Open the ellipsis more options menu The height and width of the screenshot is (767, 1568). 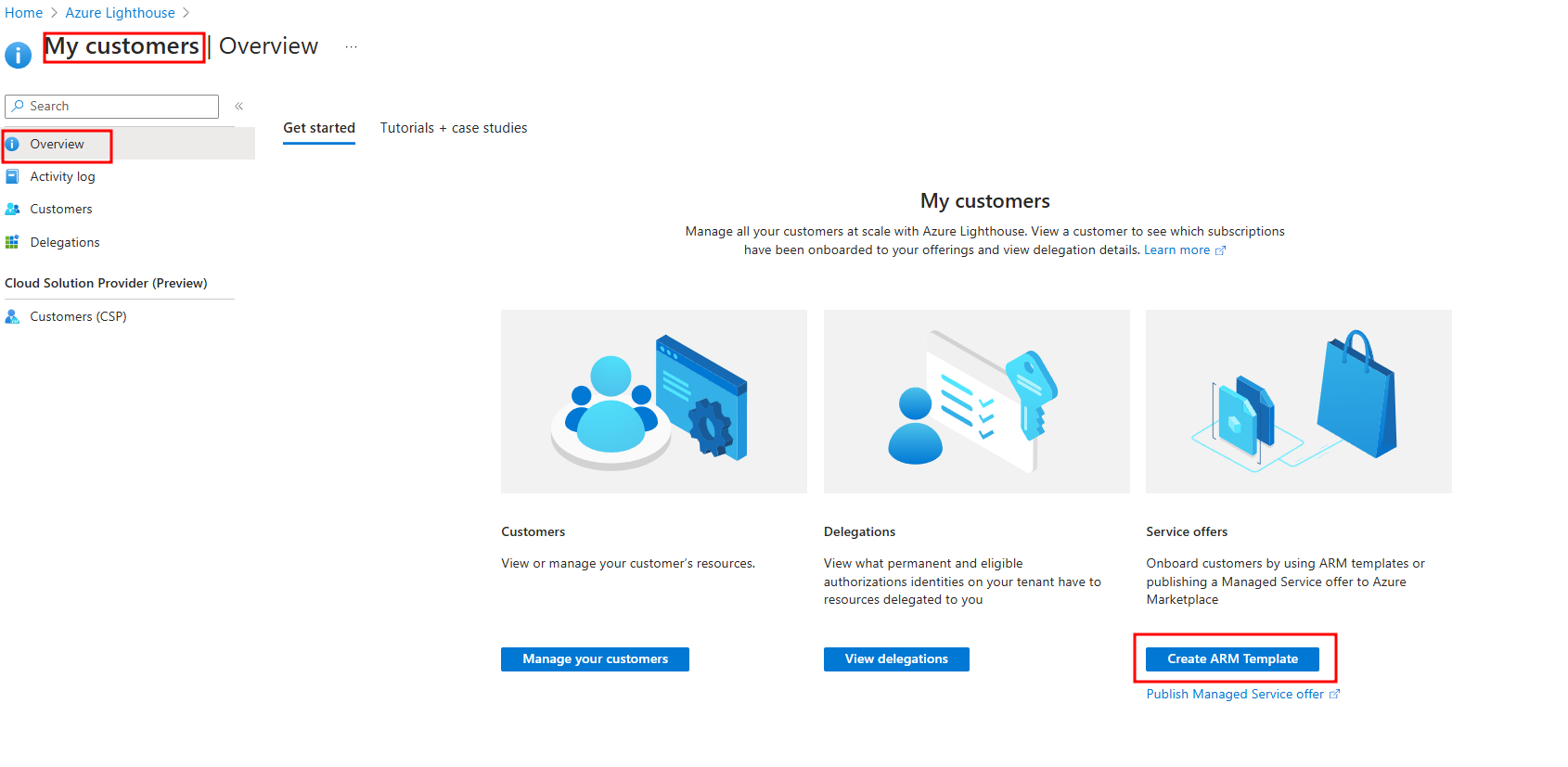click(351, 46)
